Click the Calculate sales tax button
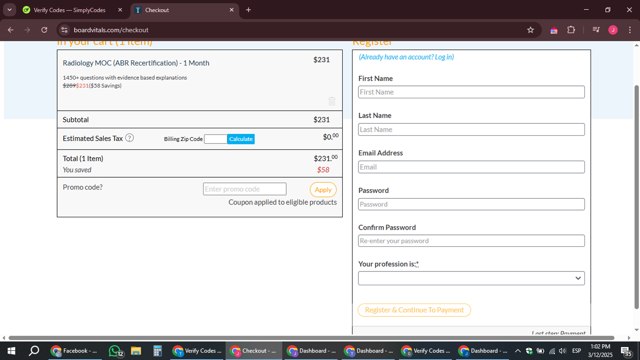The height and width of the screenshot is (360, 640). click(241, 139)
